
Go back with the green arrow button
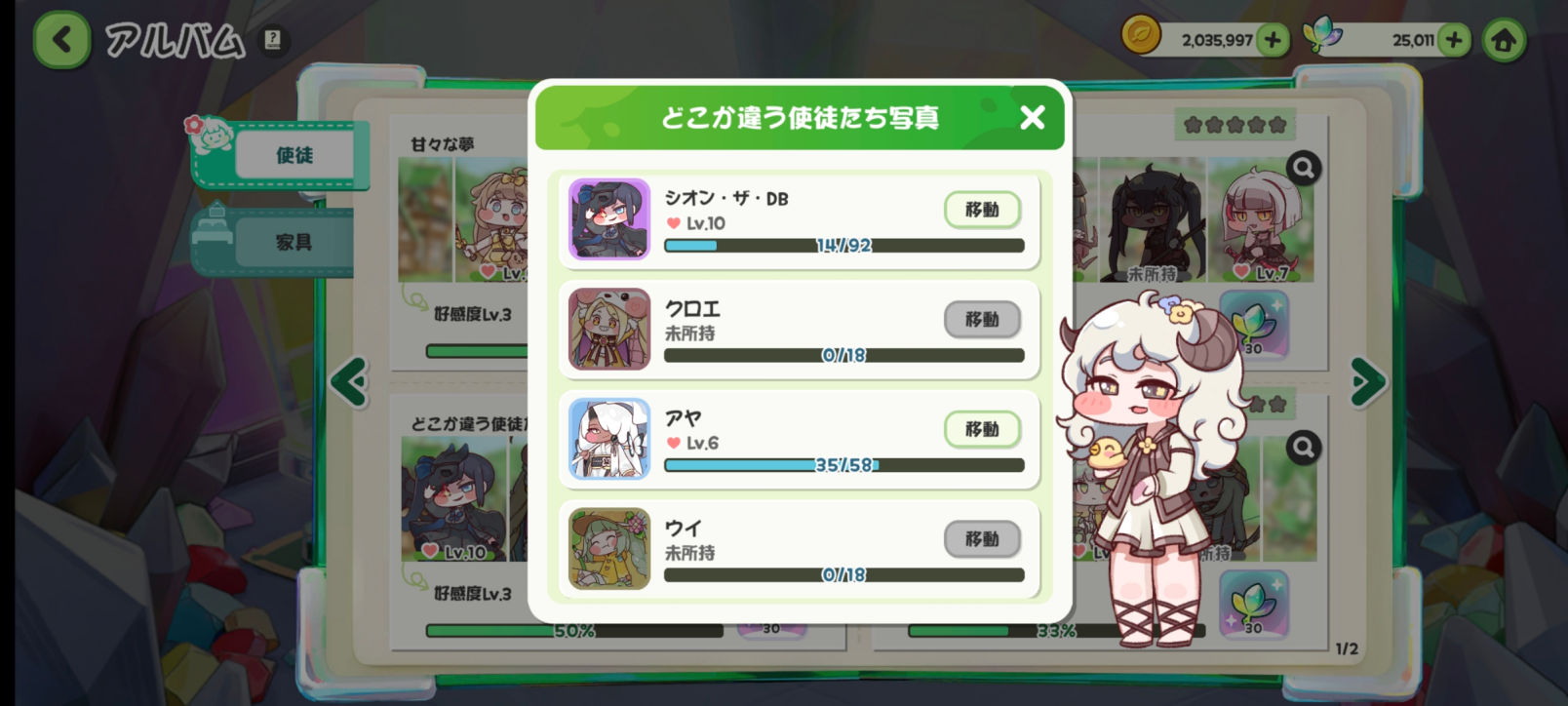coord(62,40)
